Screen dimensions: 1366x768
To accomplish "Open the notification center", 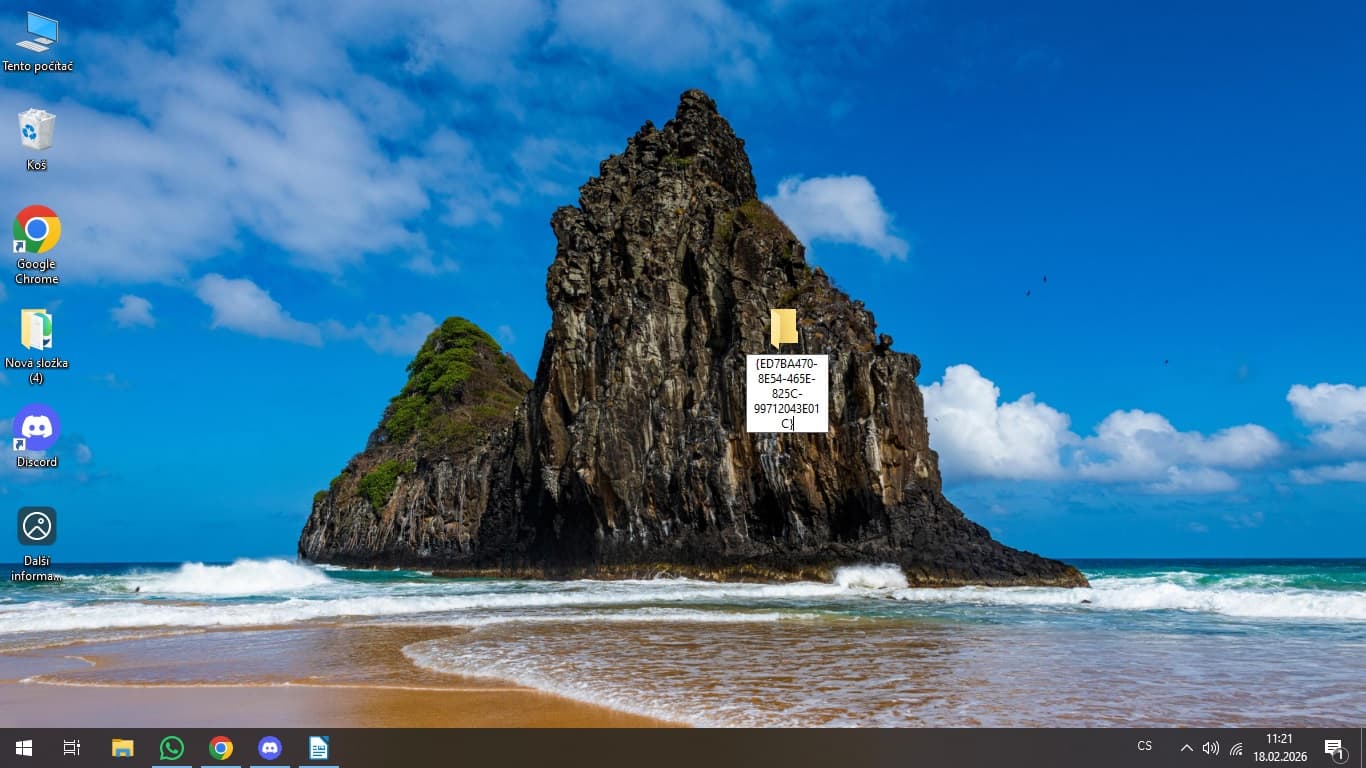I will point(1334,748).
